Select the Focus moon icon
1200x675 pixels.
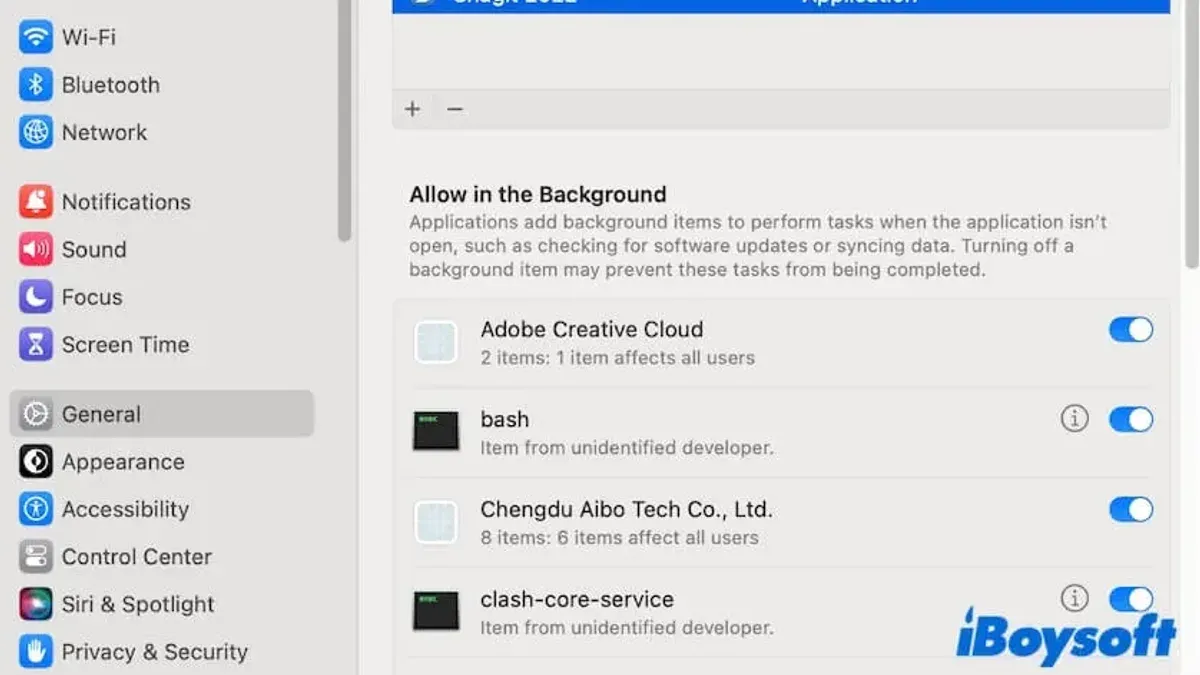[36, 297]
